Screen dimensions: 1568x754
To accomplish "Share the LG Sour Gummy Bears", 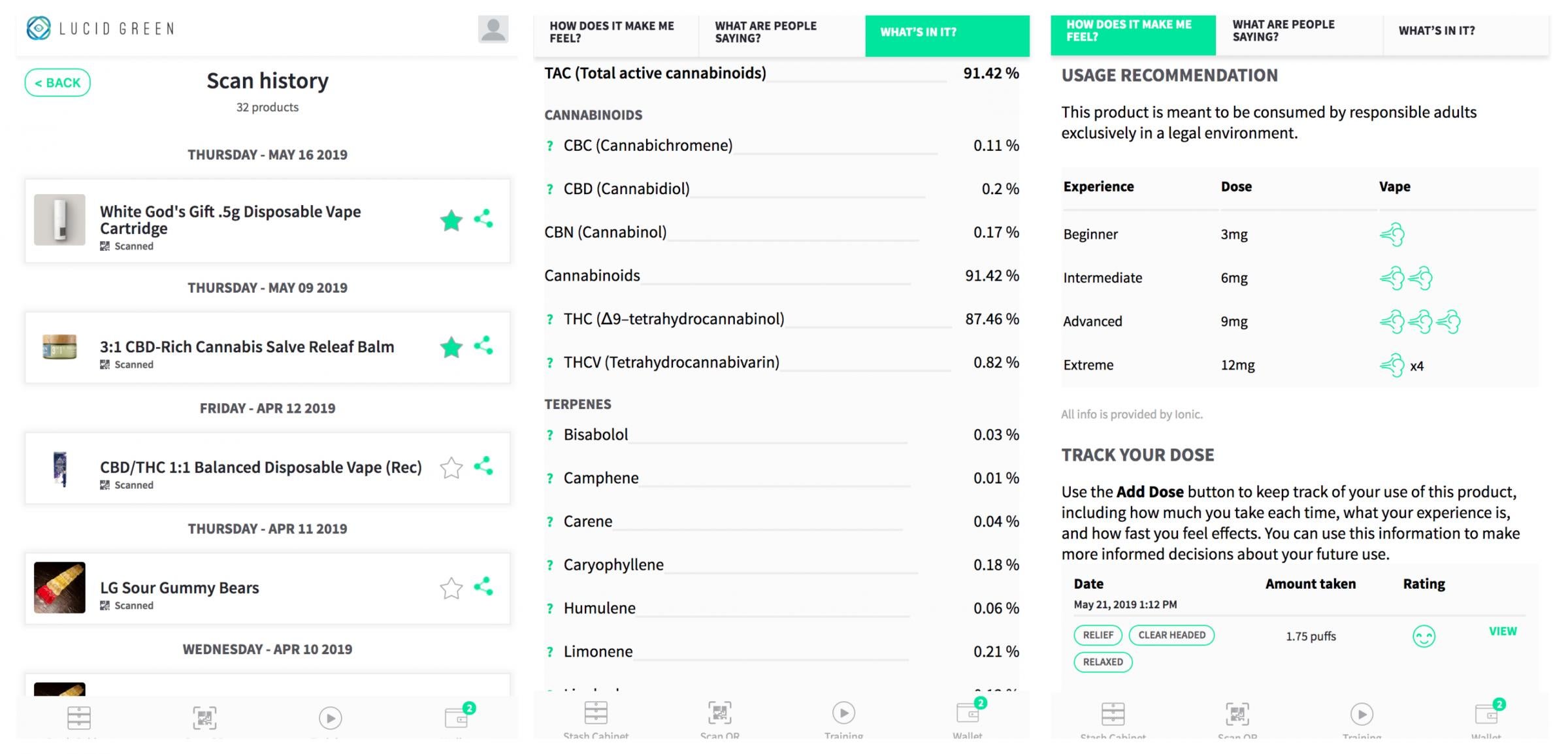I will (x=483, y=586).
